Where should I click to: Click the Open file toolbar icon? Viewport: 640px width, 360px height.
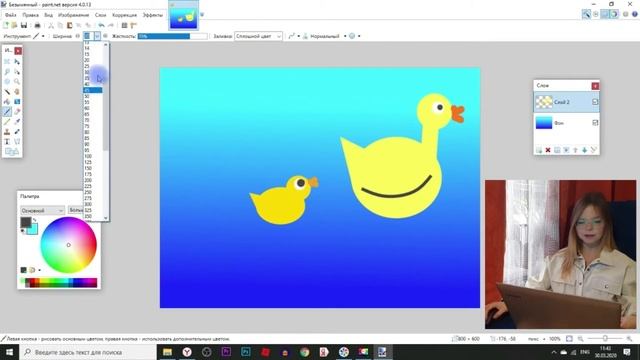[14, 25]
